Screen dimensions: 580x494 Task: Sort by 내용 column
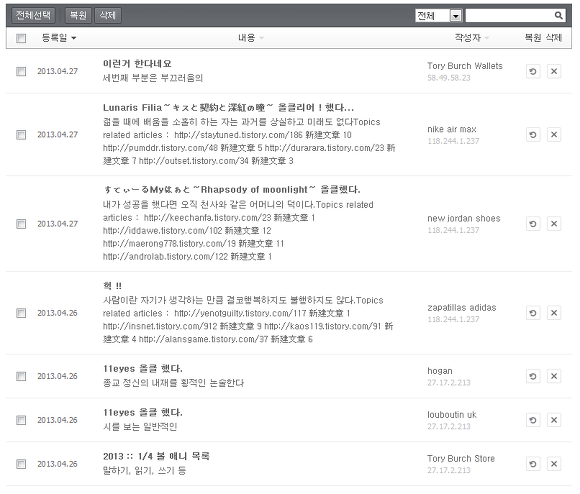251,38
